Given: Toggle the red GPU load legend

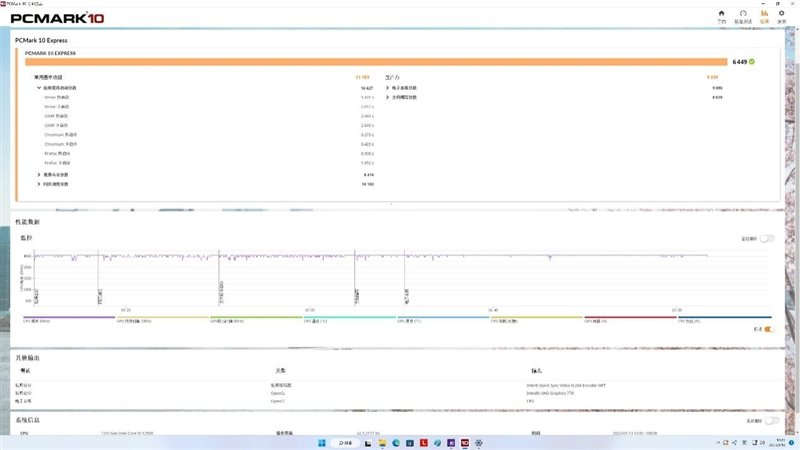Looking at the screenshot, I should click(630, 319).
